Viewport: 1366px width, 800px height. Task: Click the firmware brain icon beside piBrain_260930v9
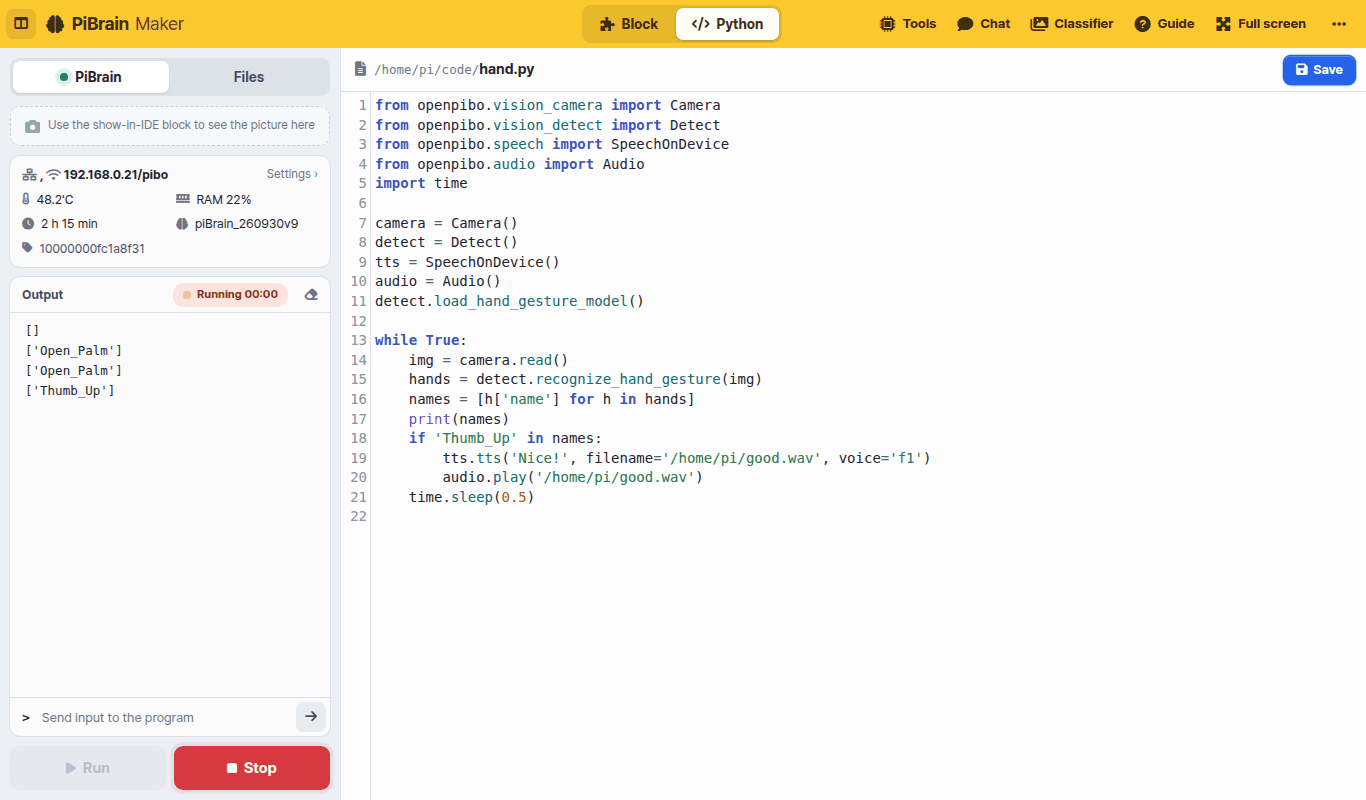(182, 224)
